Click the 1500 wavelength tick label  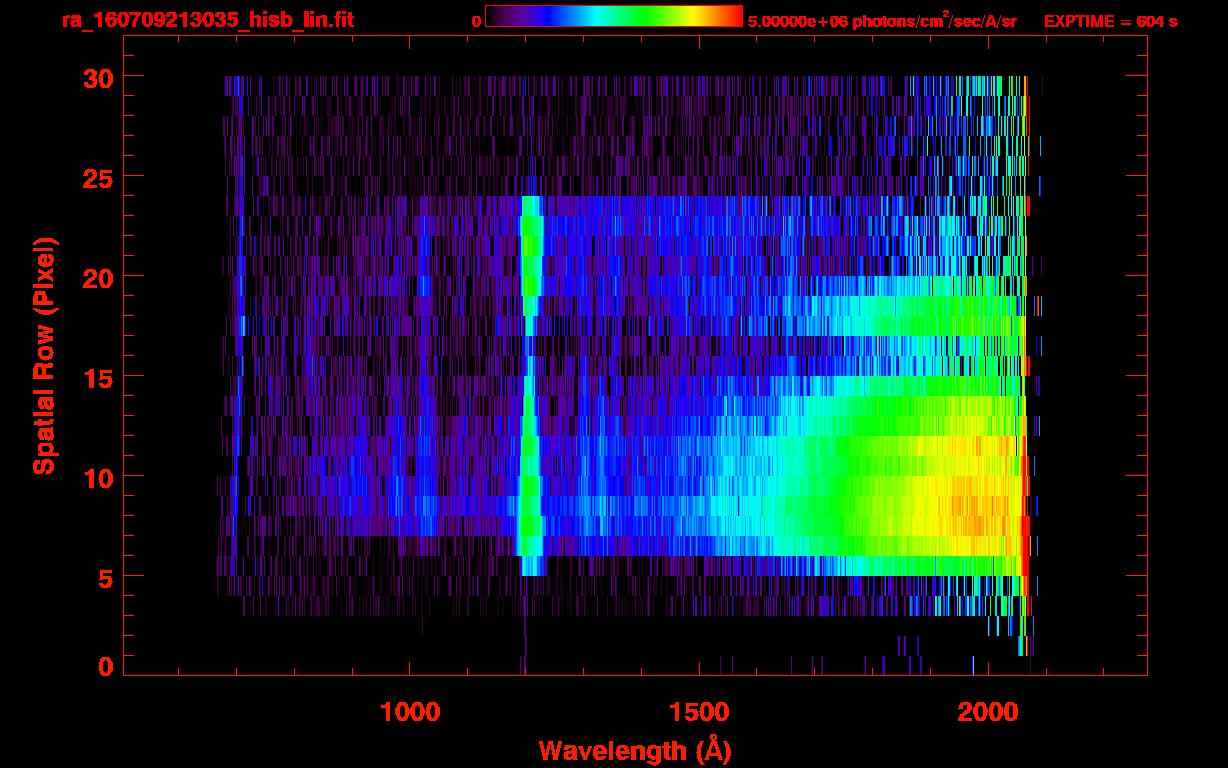(699, 712)
